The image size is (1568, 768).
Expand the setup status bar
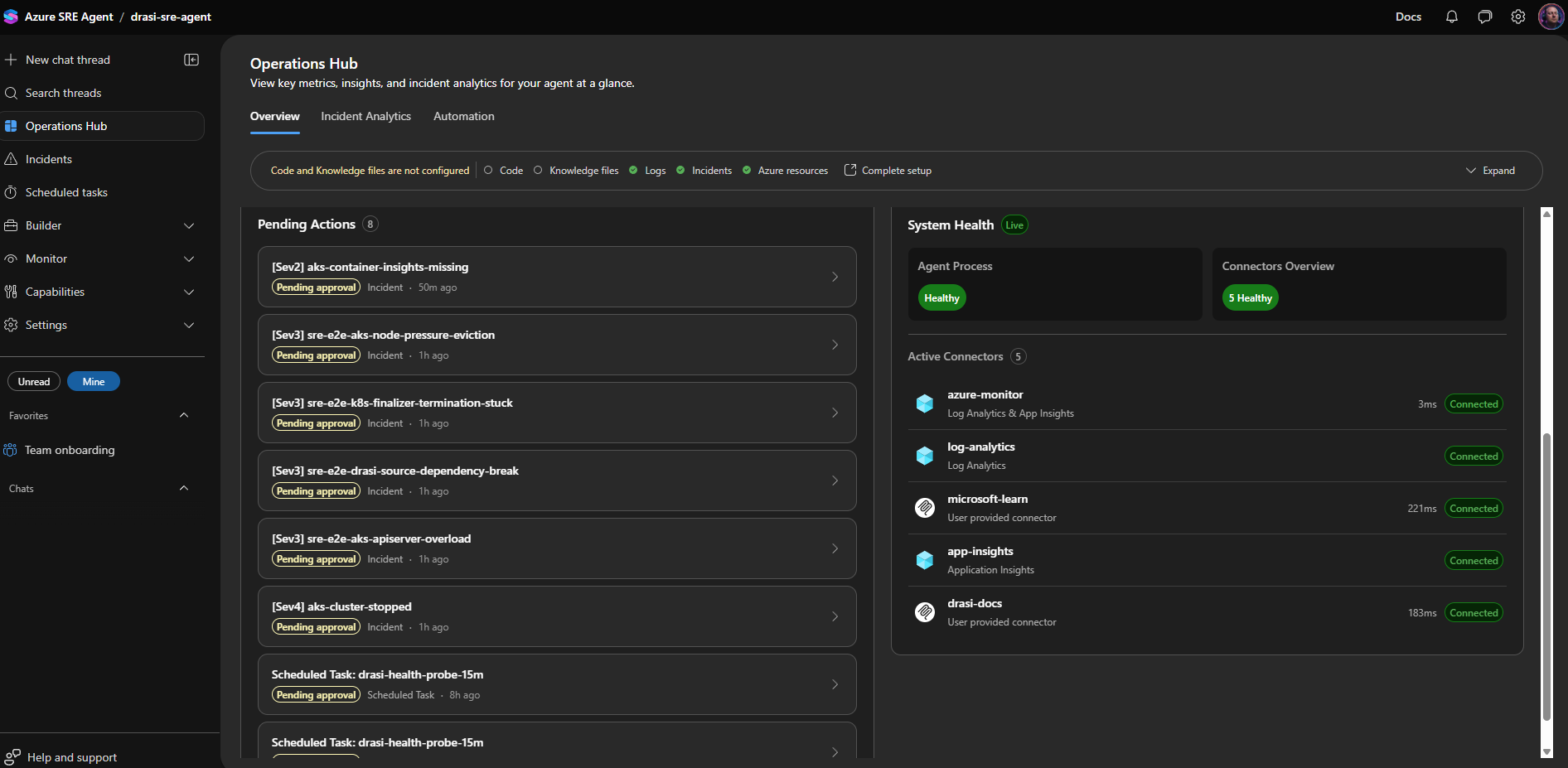pyautogui.click(x=1490, y=171)
